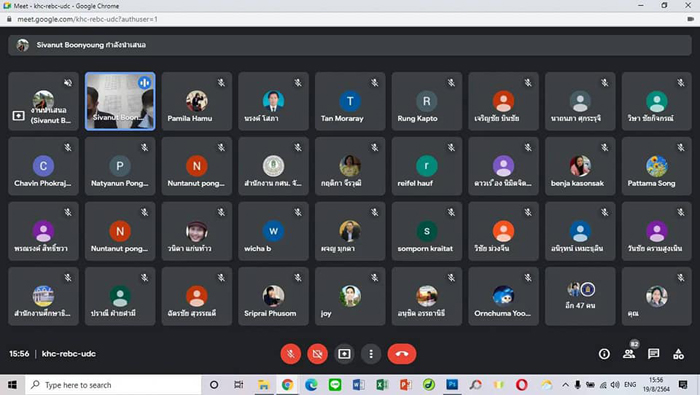Viewport: 700px width, 395px height.
Task: Open Photoshop from the taskbar
Action: (452, 385)
